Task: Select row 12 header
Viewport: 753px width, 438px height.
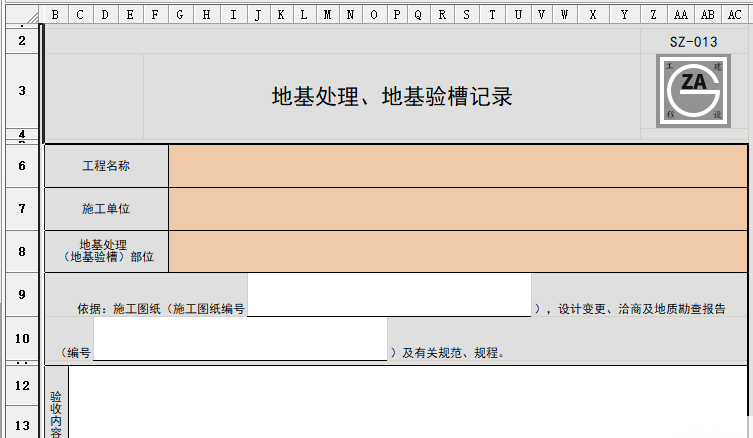Action: point(21,384)
